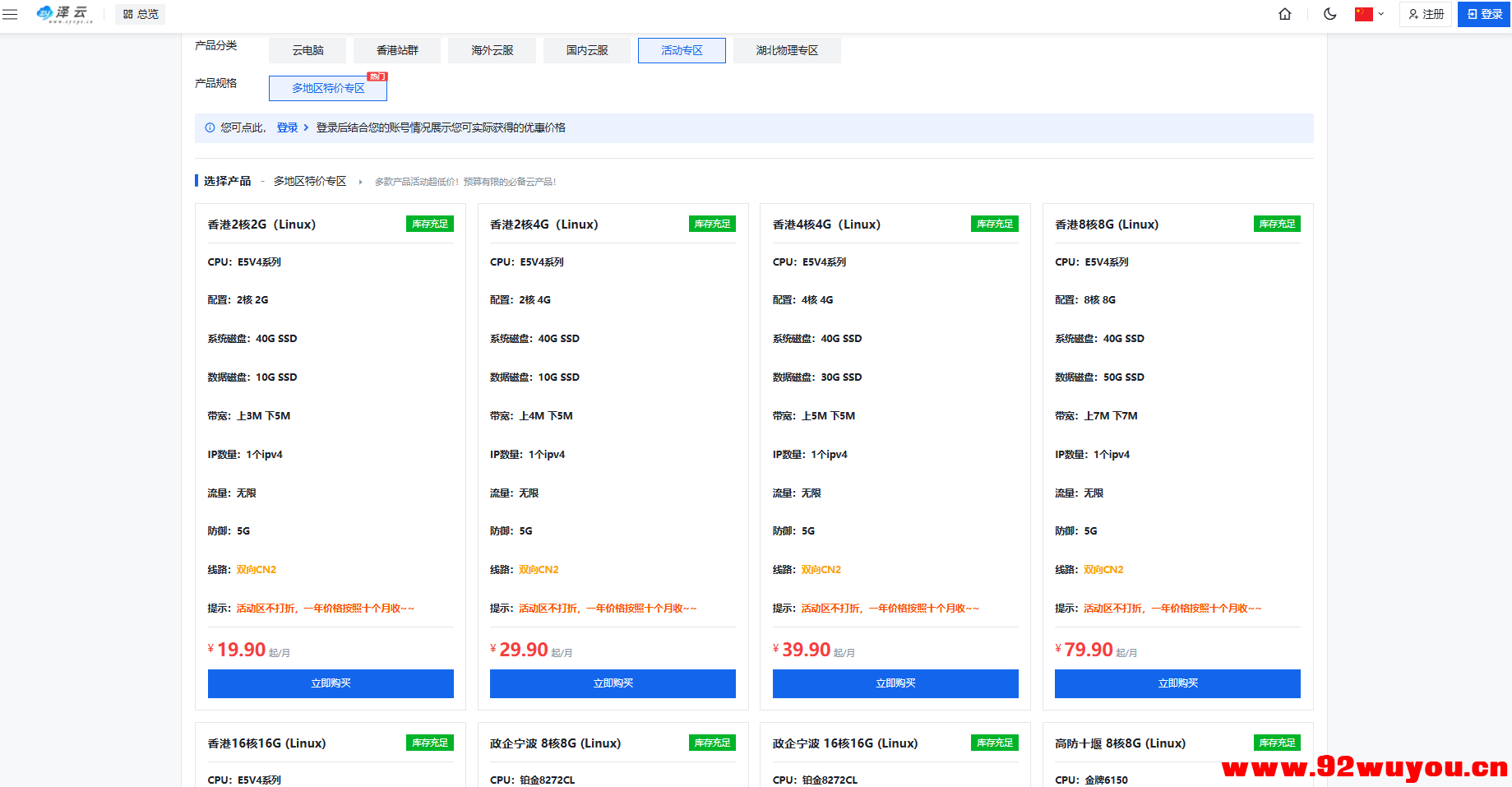Go to home page via house icon
1512x787 pixels.
(1284, 14)
